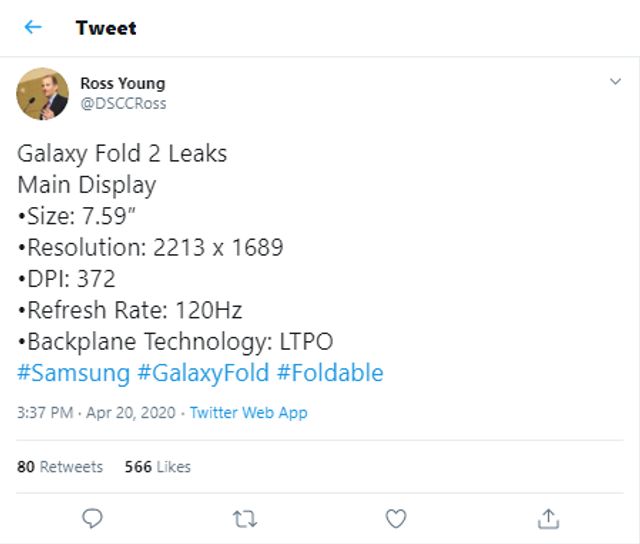Image resolution: width=640 pixels, height=544 pixels.
Task: Open Ross Young's profile picture
Action: tap(42, 94)
